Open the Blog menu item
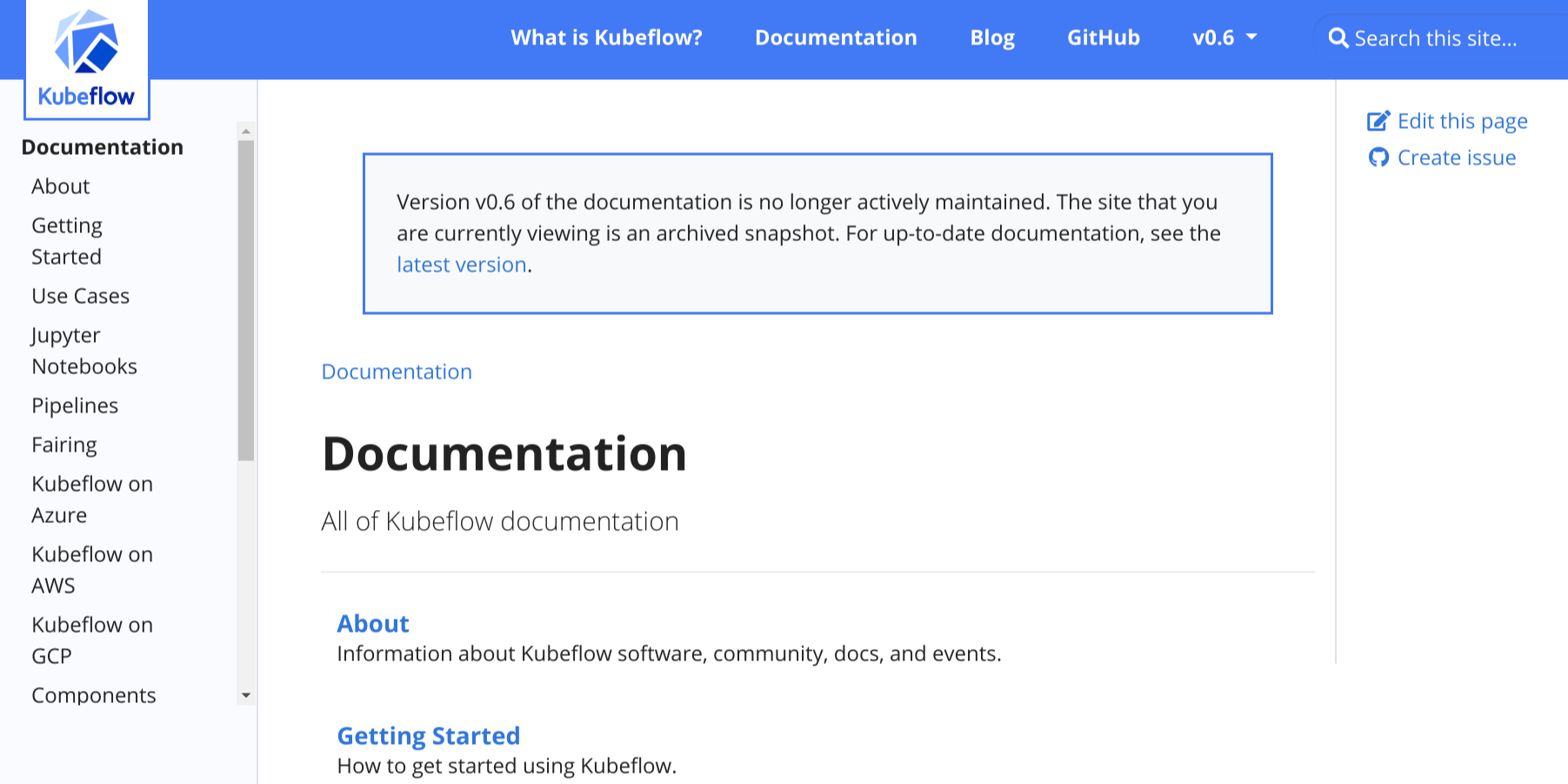This screenshot has width=1568, height=784. [x=991, y=37]
